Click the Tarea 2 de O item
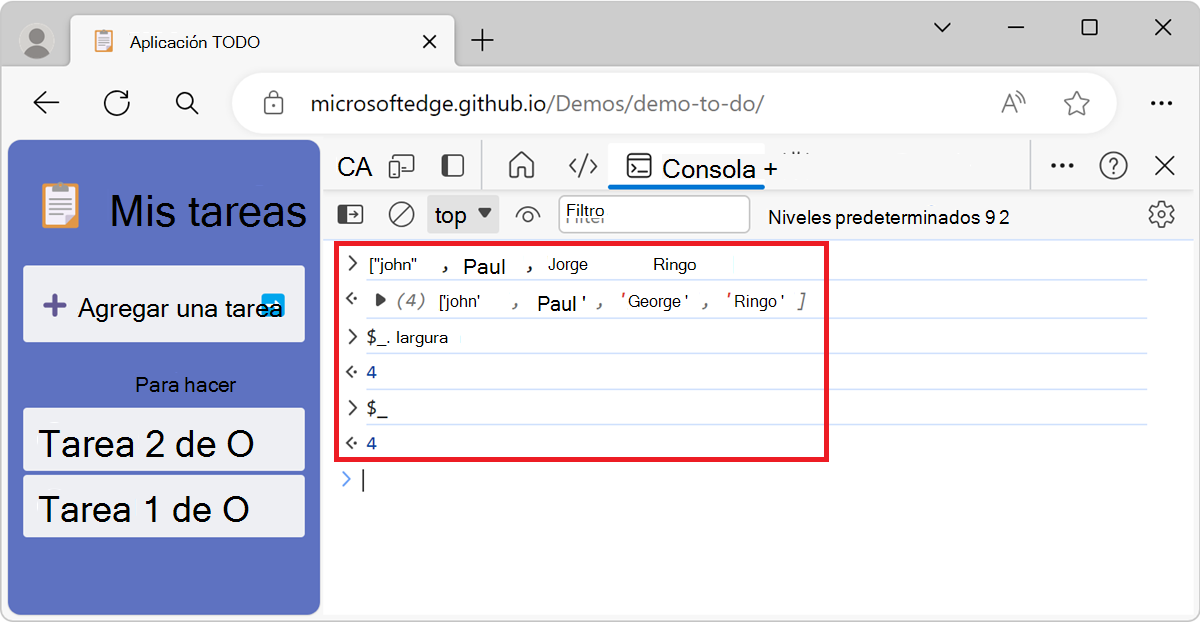Image resolution: width=1200 pixels, height=622 pixels. 164,440
